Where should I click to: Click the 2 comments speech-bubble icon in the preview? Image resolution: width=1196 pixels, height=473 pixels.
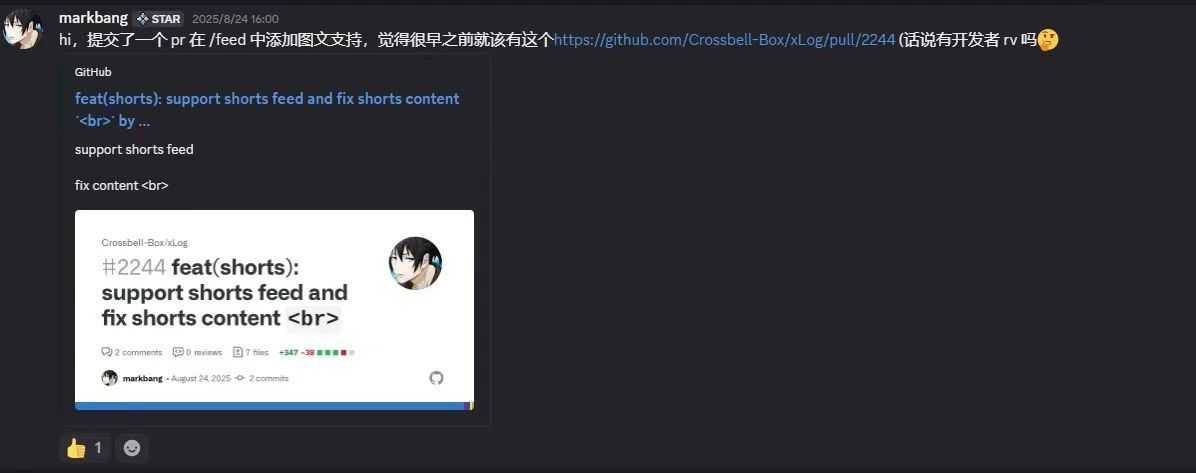[x=107, y=352]
